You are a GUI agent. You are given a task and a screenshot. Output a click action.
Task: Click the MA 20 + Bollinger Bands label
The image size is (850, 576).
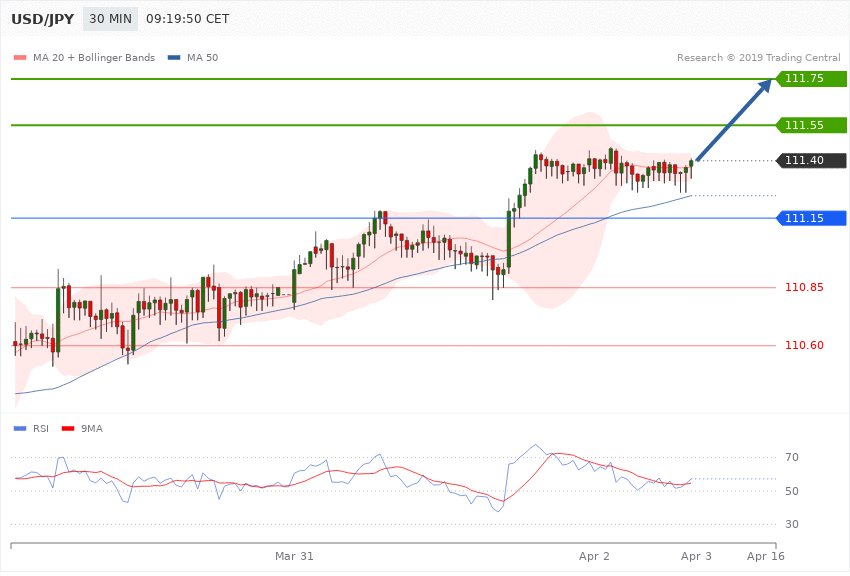tap(94, 57)
